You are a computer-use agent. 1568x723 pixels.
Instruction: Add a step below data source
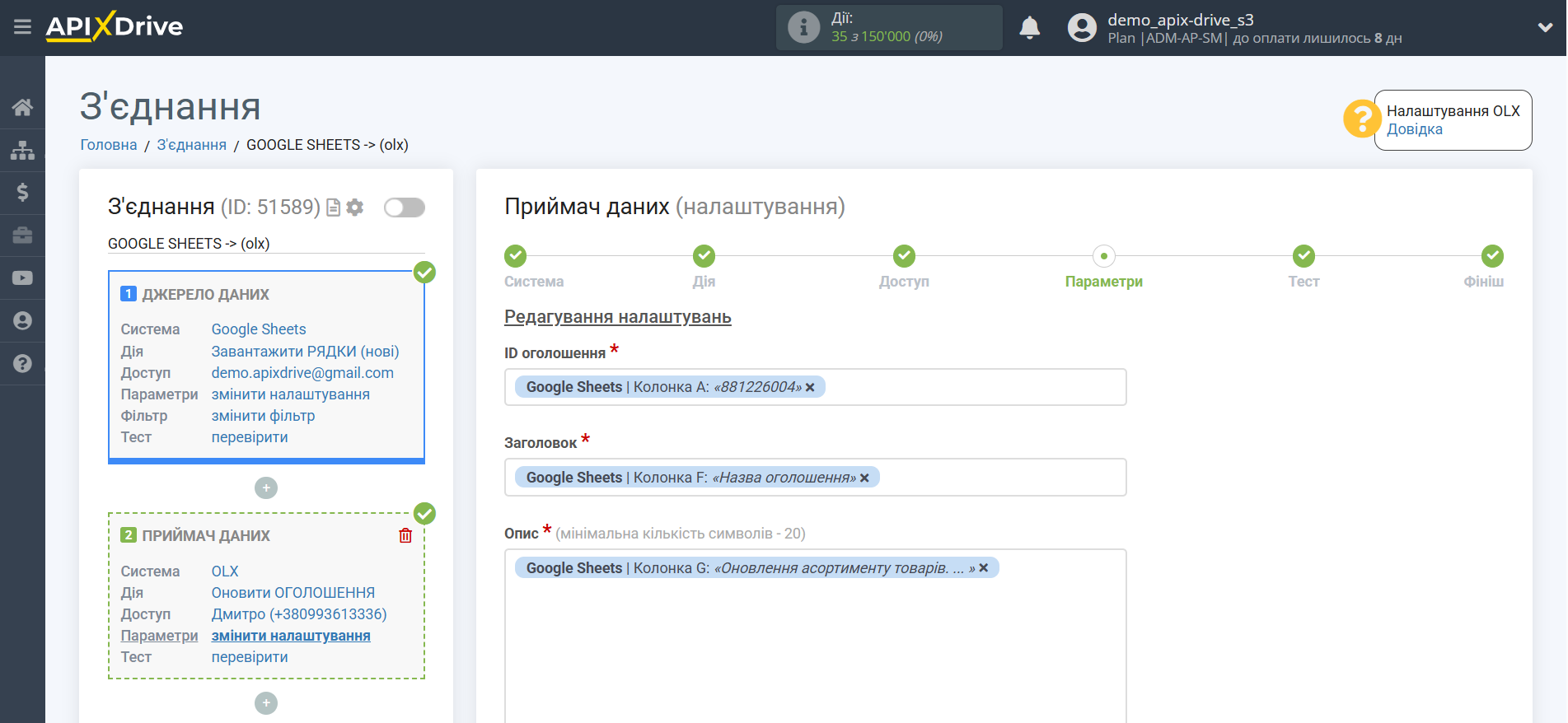[266, 488]
